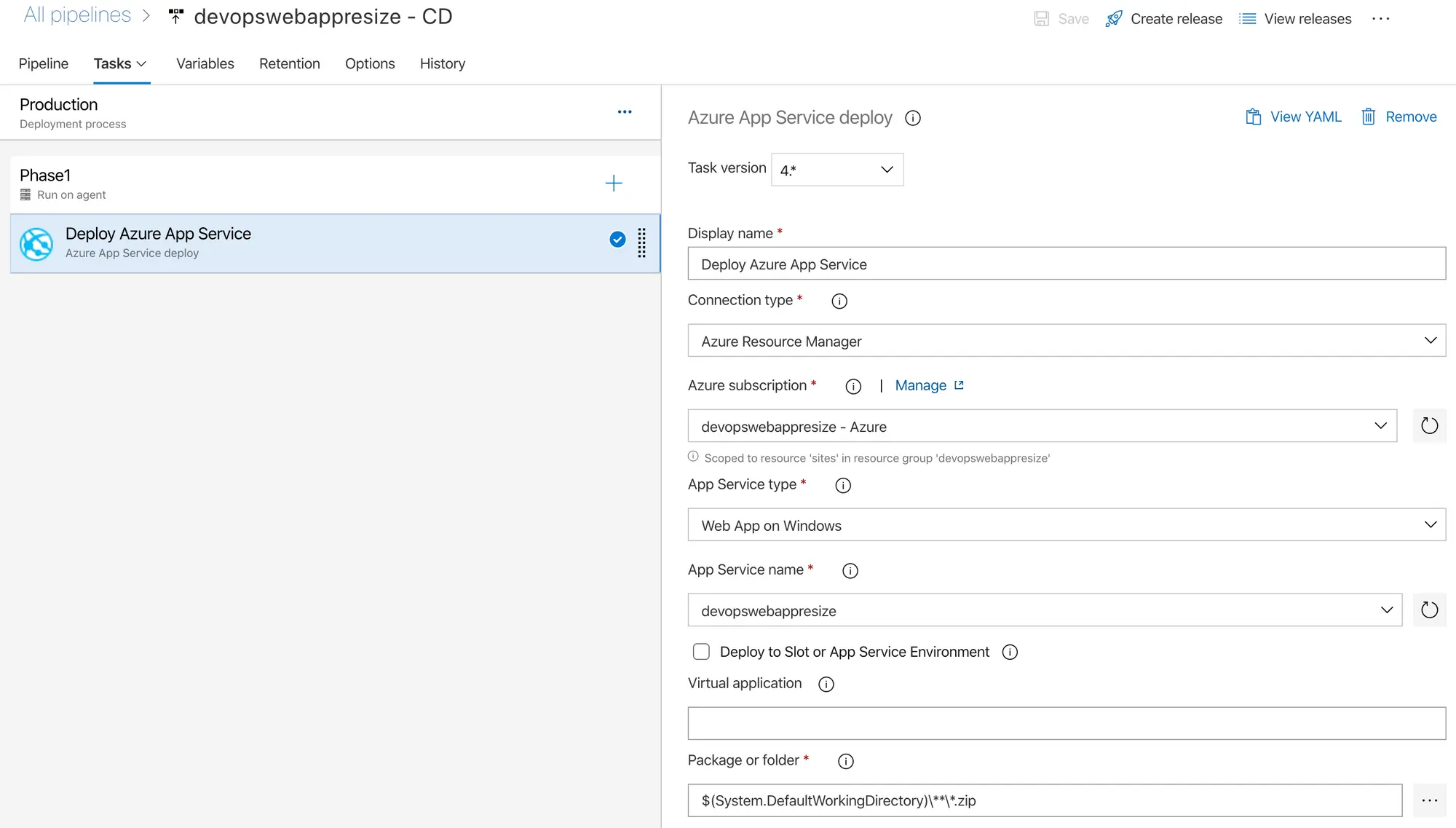Click the View releases list icon

pos(1248,19)
